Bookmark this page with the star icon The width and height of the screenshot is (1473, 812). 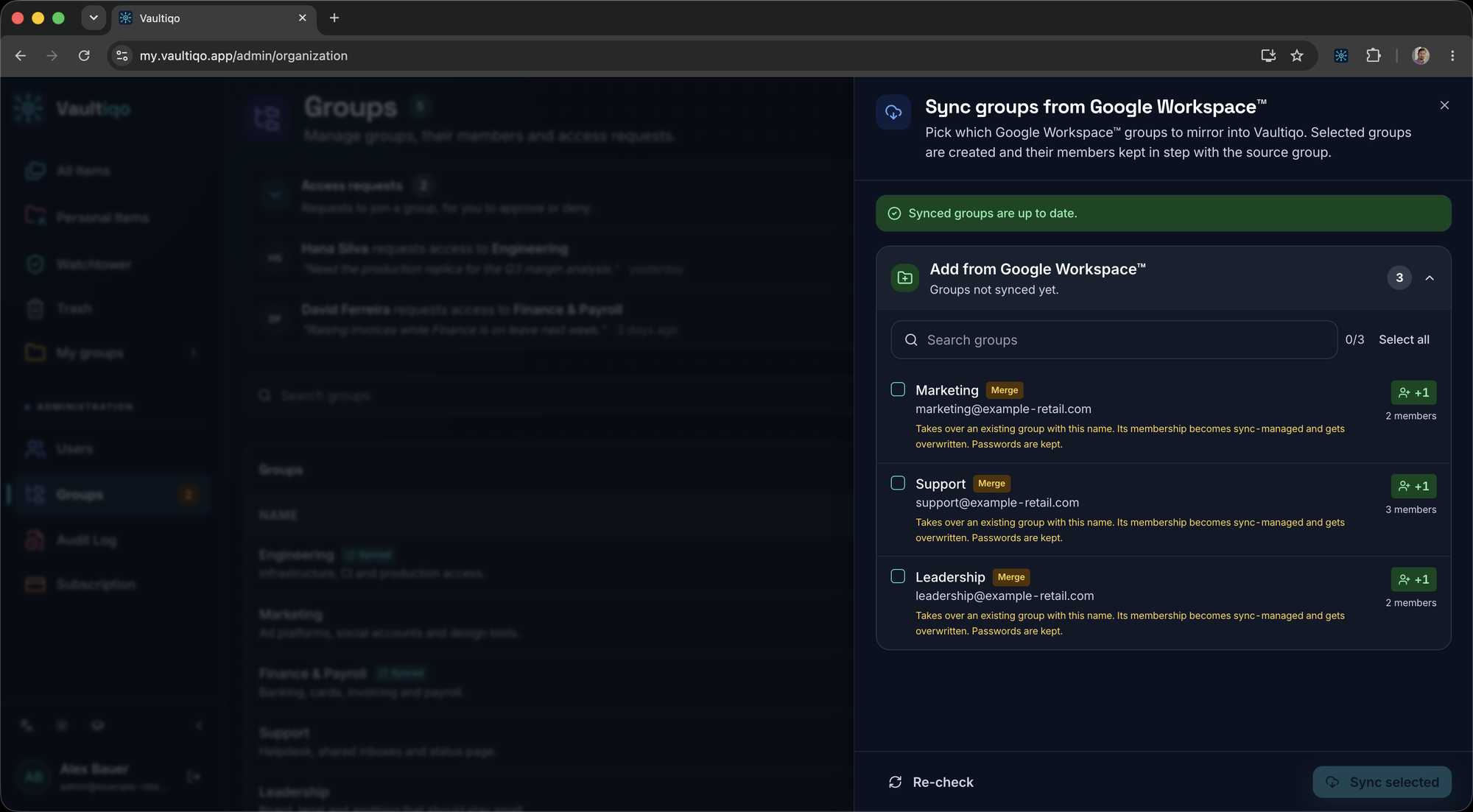point(1297,56)
